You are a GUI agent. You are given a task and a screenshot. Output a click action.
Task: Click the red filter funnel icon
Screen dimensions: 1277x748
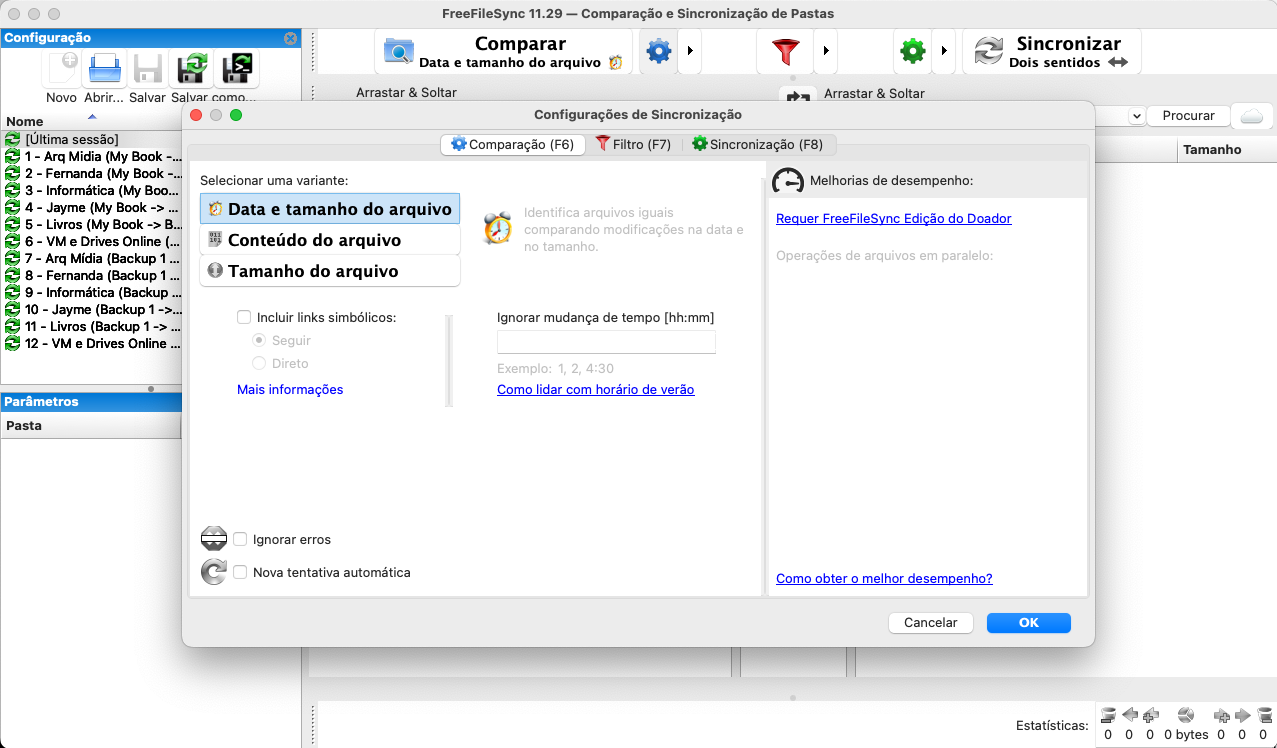coord(785,52)
